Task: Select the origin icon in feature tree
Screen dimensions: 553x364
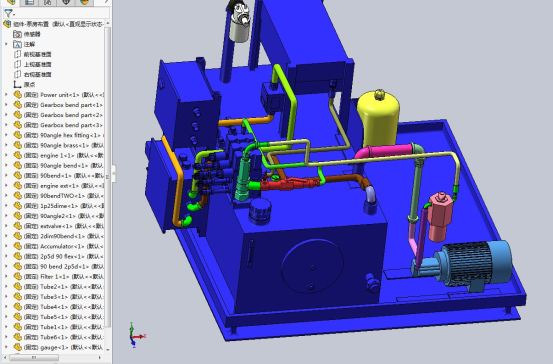Action: point(17,85)
